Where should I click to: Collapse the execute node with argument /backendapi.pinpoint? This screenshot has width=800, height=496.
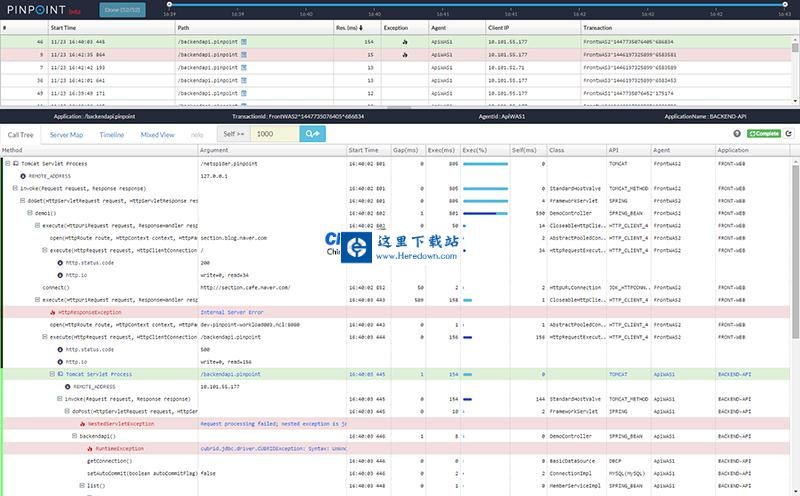(x=45, y=337)
